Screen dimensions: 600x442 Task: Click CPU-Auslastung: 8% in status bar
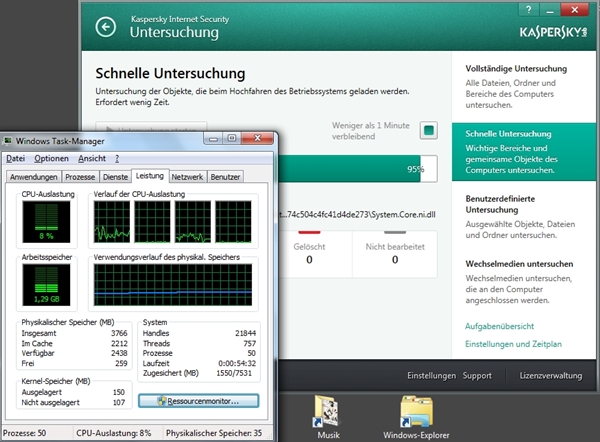coord(114,433)
